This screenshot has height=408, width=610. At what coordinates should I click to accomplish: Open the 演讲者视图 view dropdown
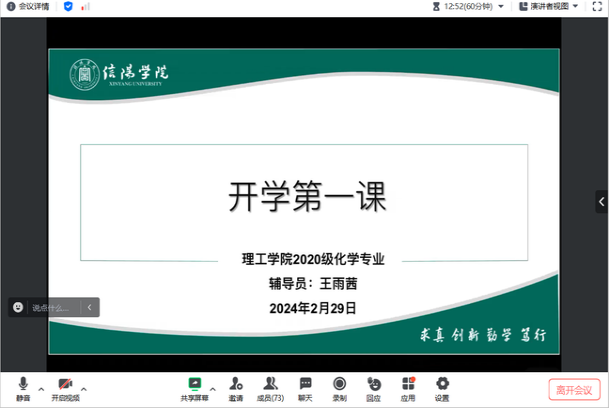pyautogui.click(x=550, y=6)
